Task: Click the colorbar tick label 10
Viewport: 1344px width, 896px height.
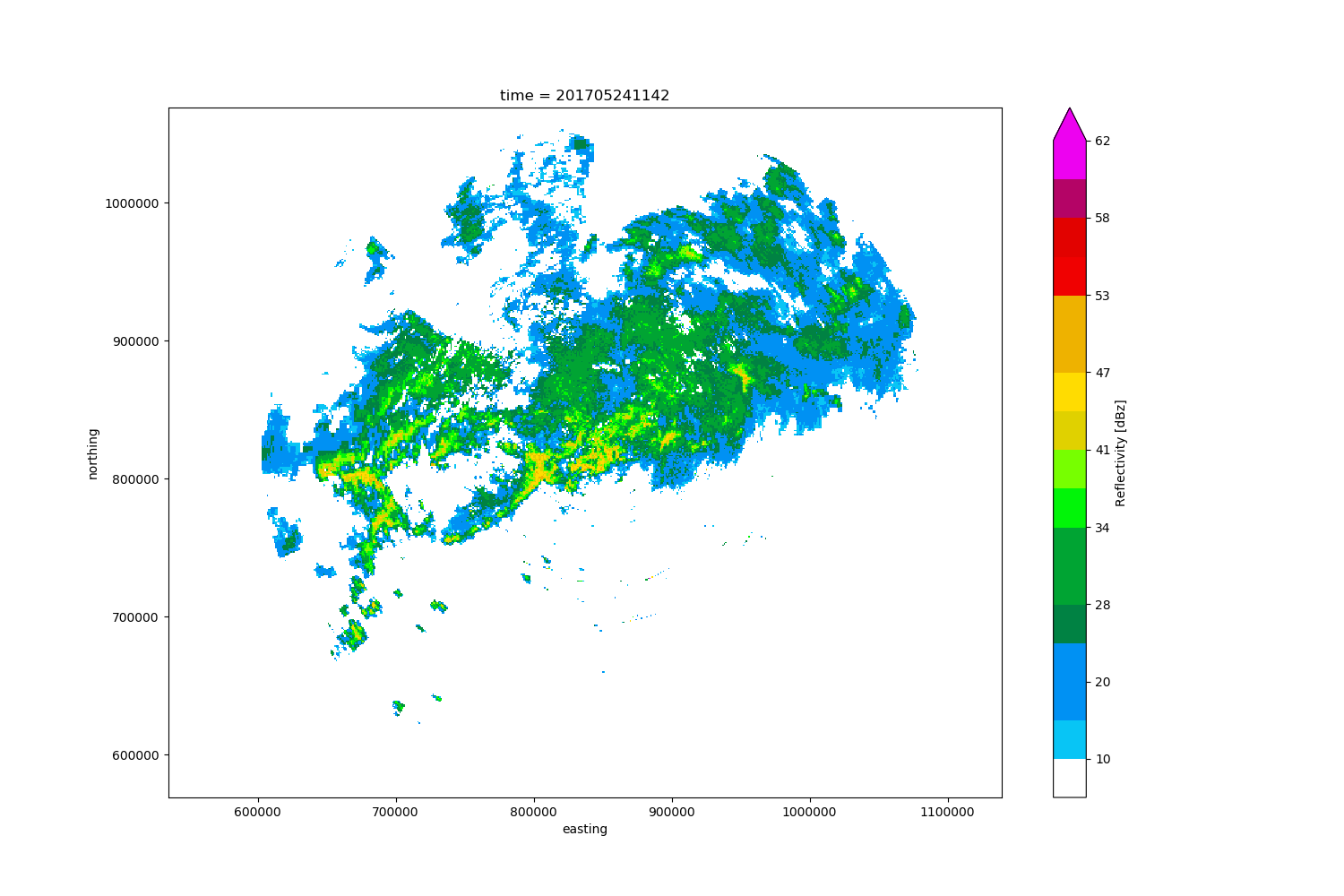Action: pyautogui.click(x=1103, y=759)
